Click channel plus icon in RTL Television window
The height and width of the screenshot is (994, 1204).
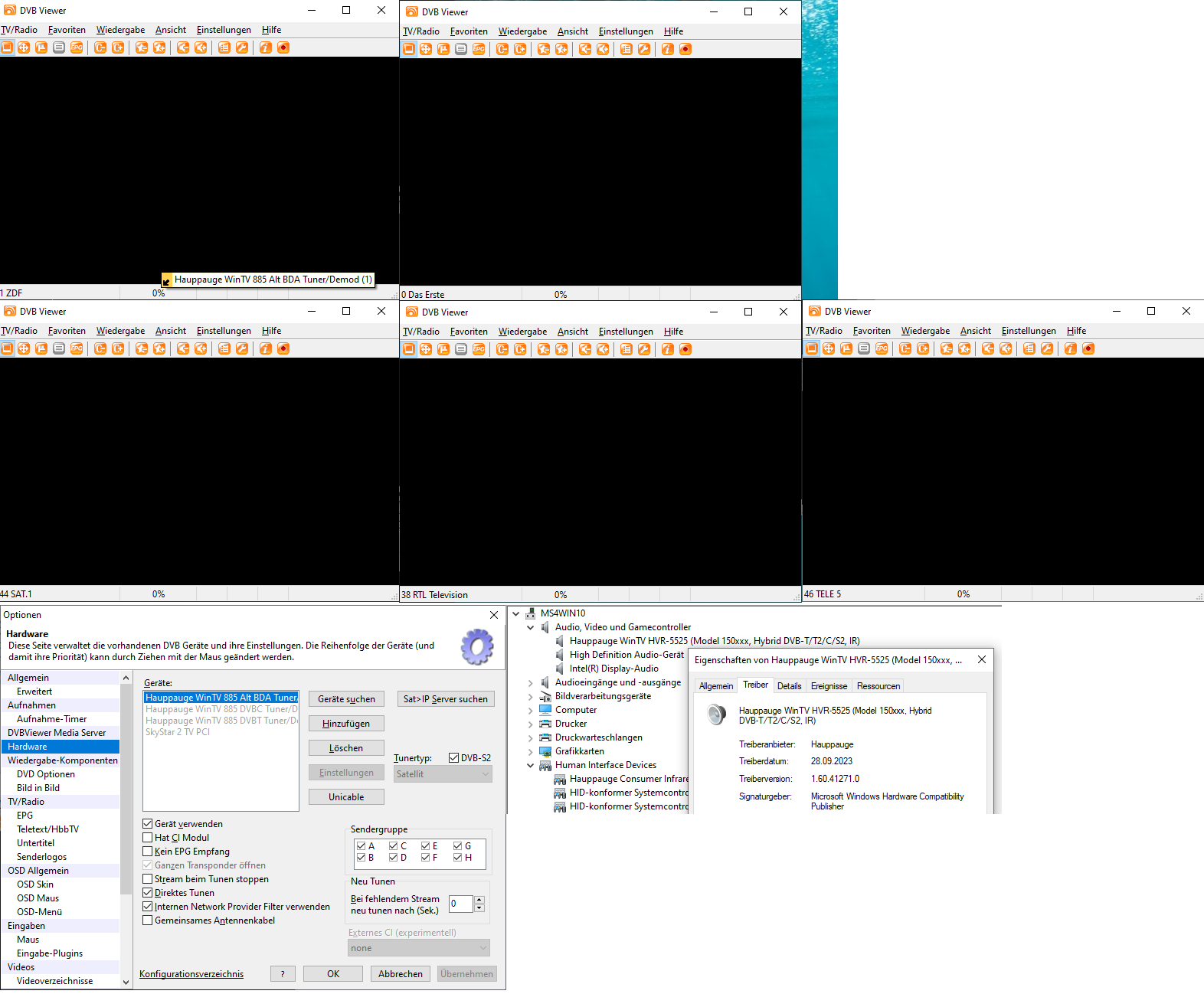tap(520, 349)
